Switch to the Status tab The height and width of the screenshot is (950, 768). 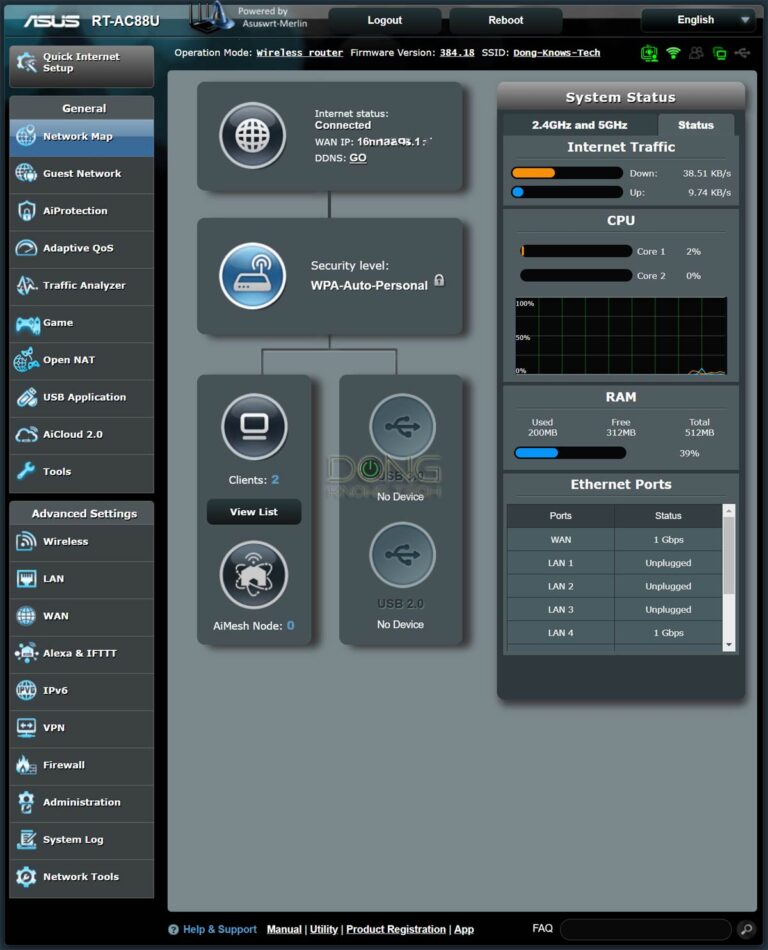696,125
